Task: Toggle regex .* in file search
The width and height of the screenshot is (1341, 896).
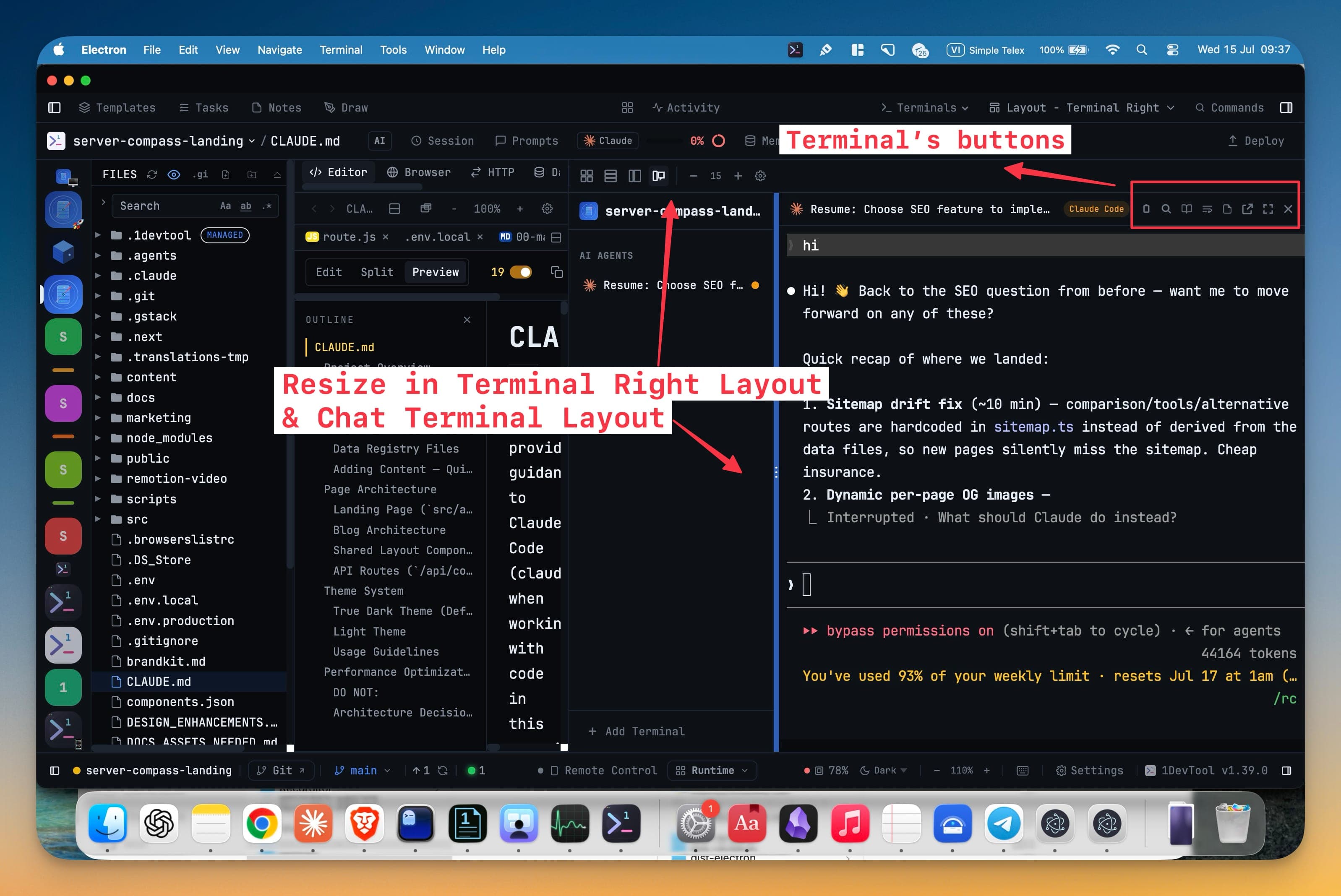Action: (x=266, y=206)
